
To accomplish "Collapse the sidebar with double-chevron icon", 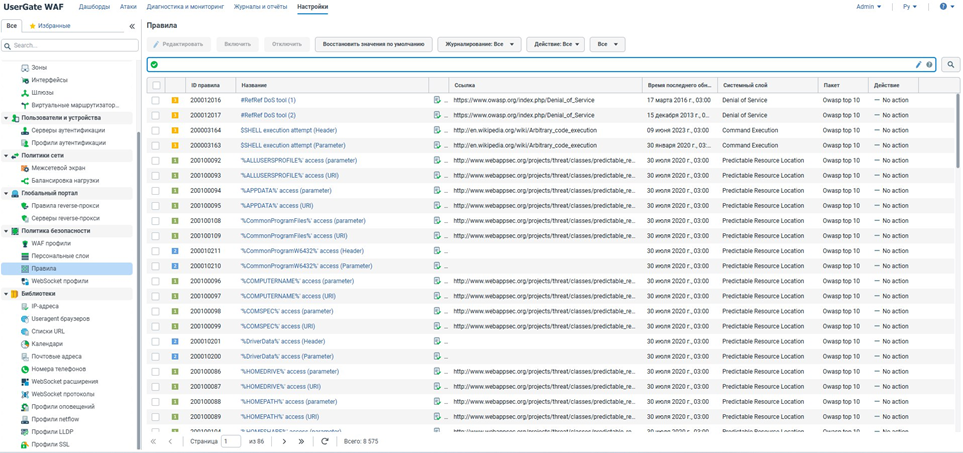I will (132, 26).
